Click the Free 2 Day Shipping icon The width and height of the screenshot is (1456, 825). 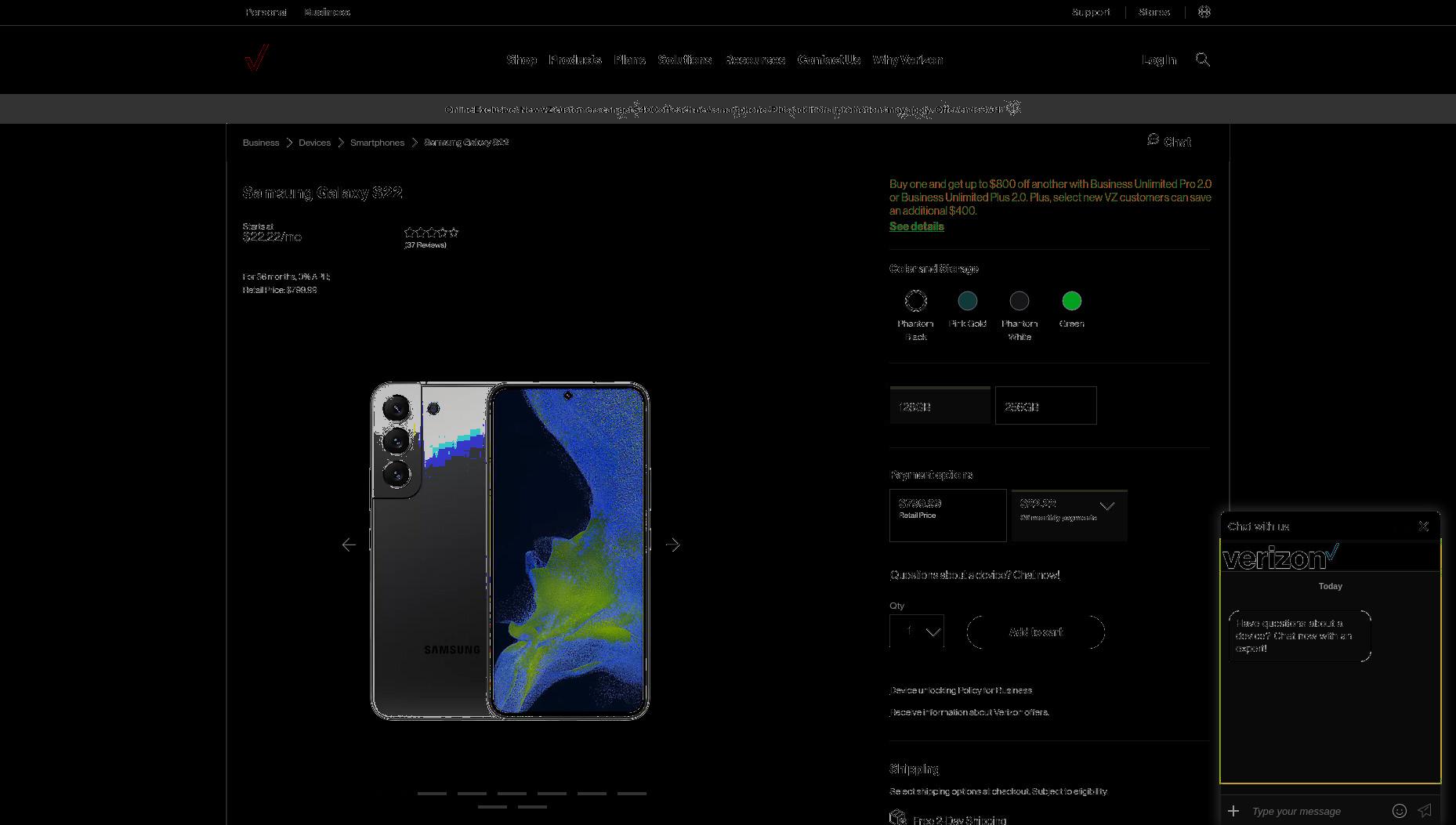point(898,817)
